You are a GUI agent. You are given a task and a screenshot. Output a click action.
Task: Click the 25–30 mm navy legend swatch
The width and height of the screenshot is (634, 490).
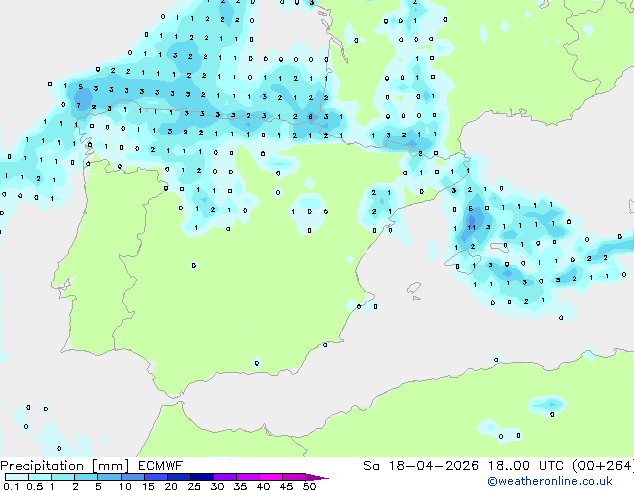point(201,477)
